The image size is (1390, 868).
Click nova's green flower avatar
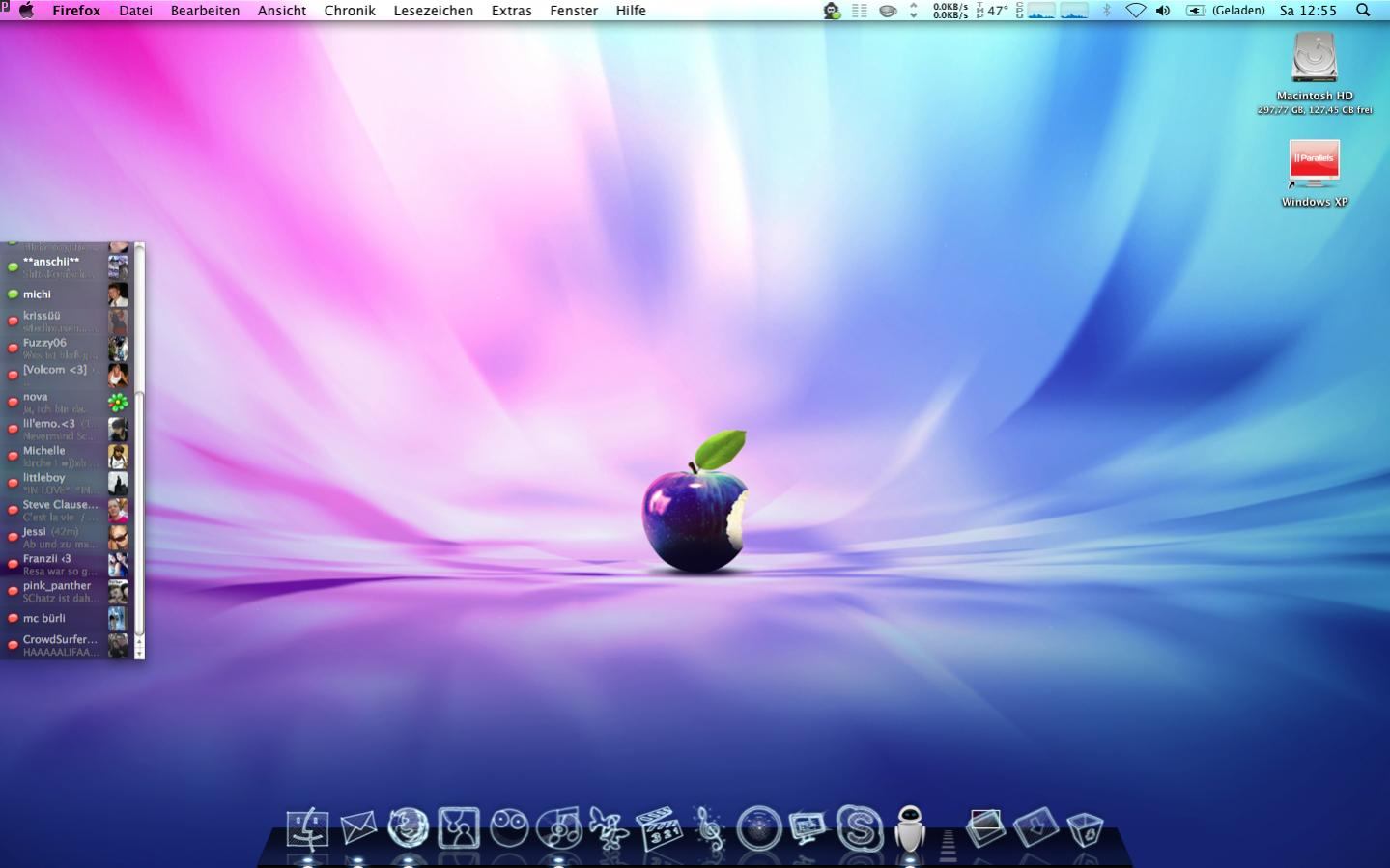coord(118,403)
